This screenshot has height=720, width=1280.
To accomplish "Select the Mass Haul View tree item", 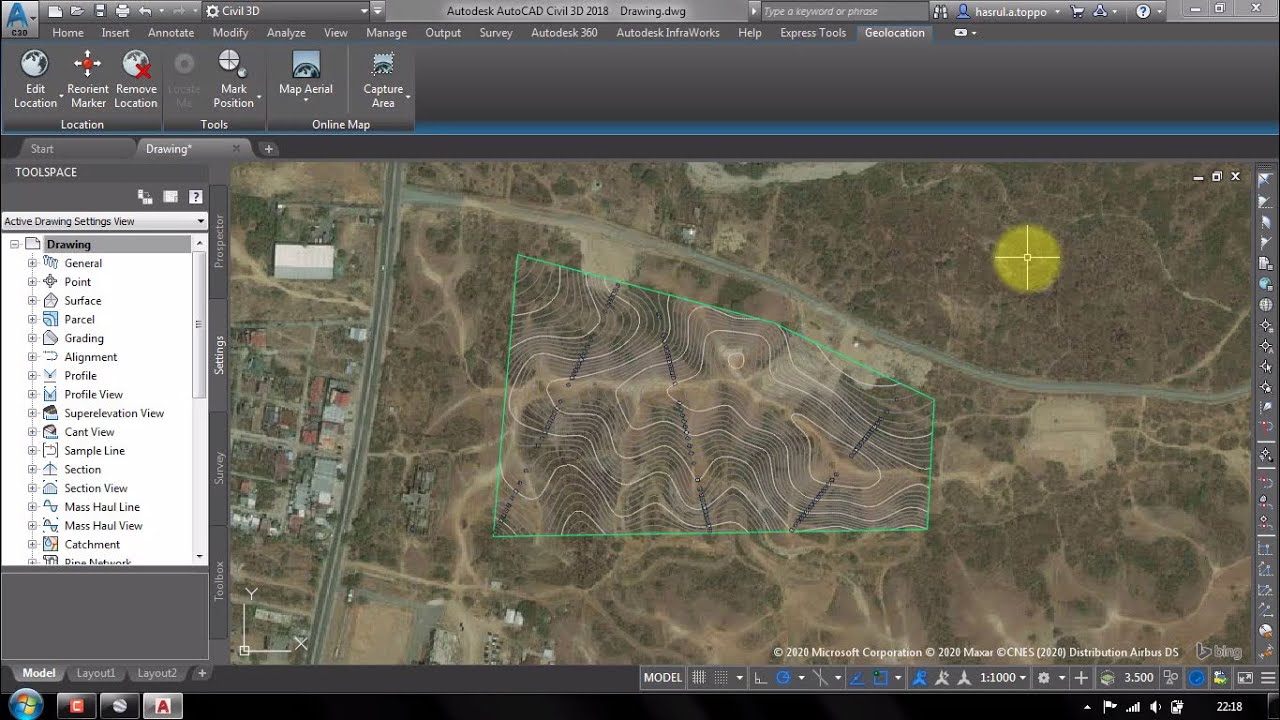I will [103, 525].
